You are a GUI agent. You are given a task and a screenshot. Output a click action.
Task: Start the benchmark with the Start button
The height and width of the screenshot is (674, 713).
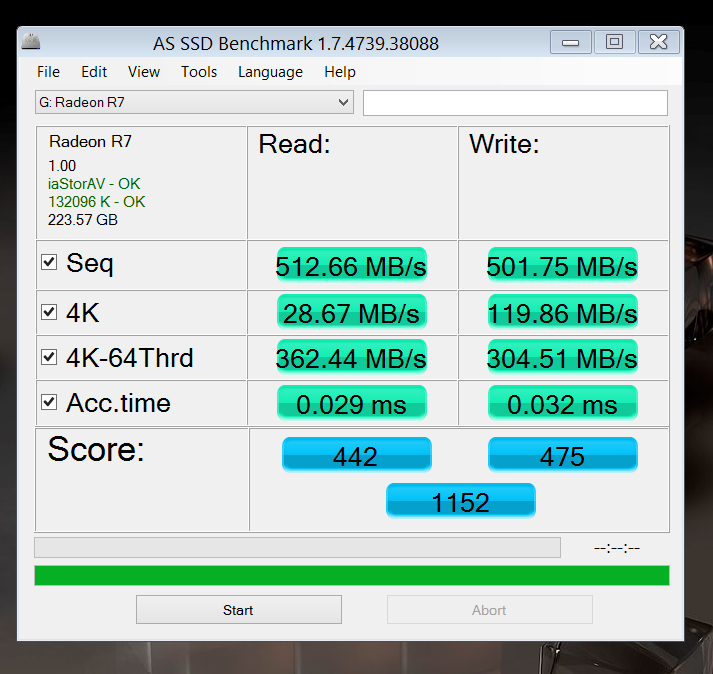point(239,610)
